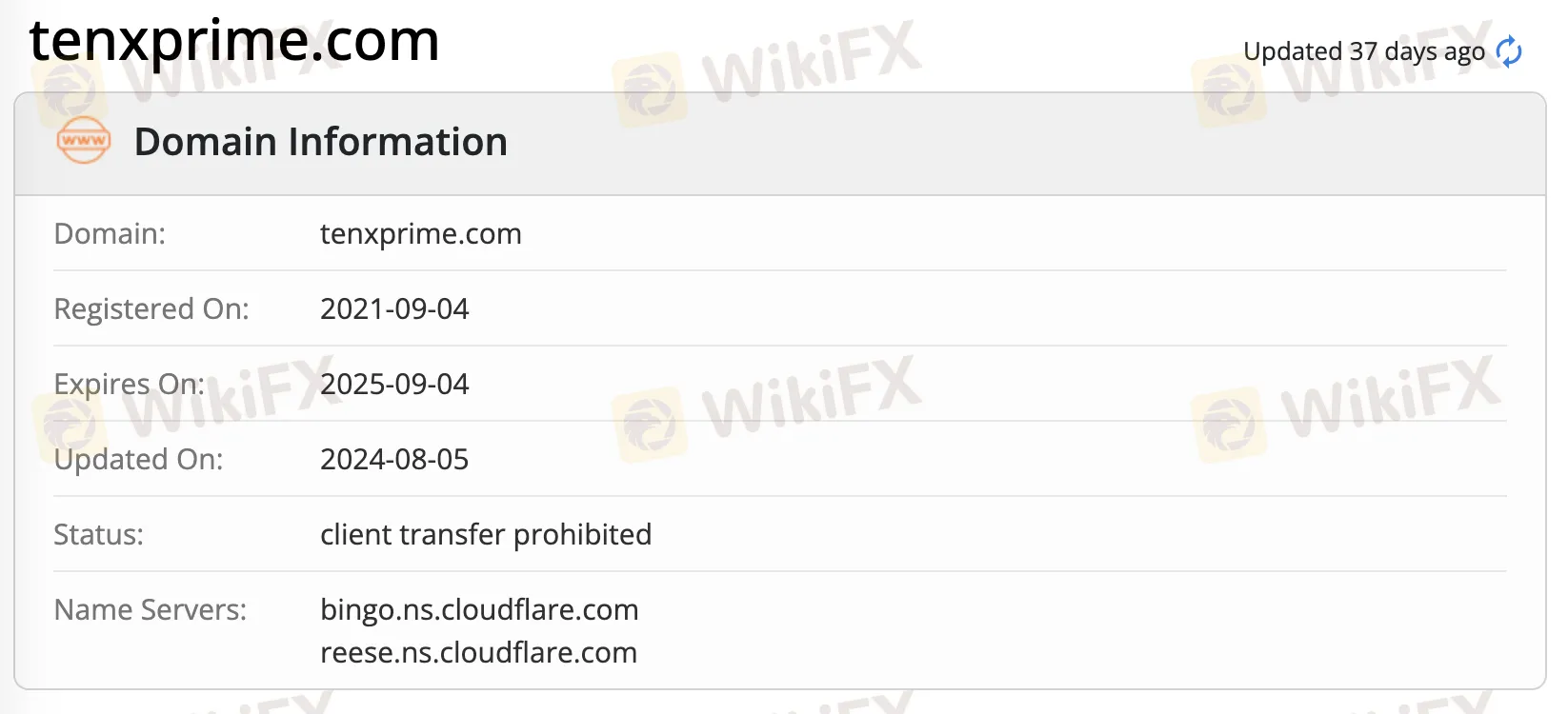Click the "Updated 37 days ago" text

coord(1363,51)
